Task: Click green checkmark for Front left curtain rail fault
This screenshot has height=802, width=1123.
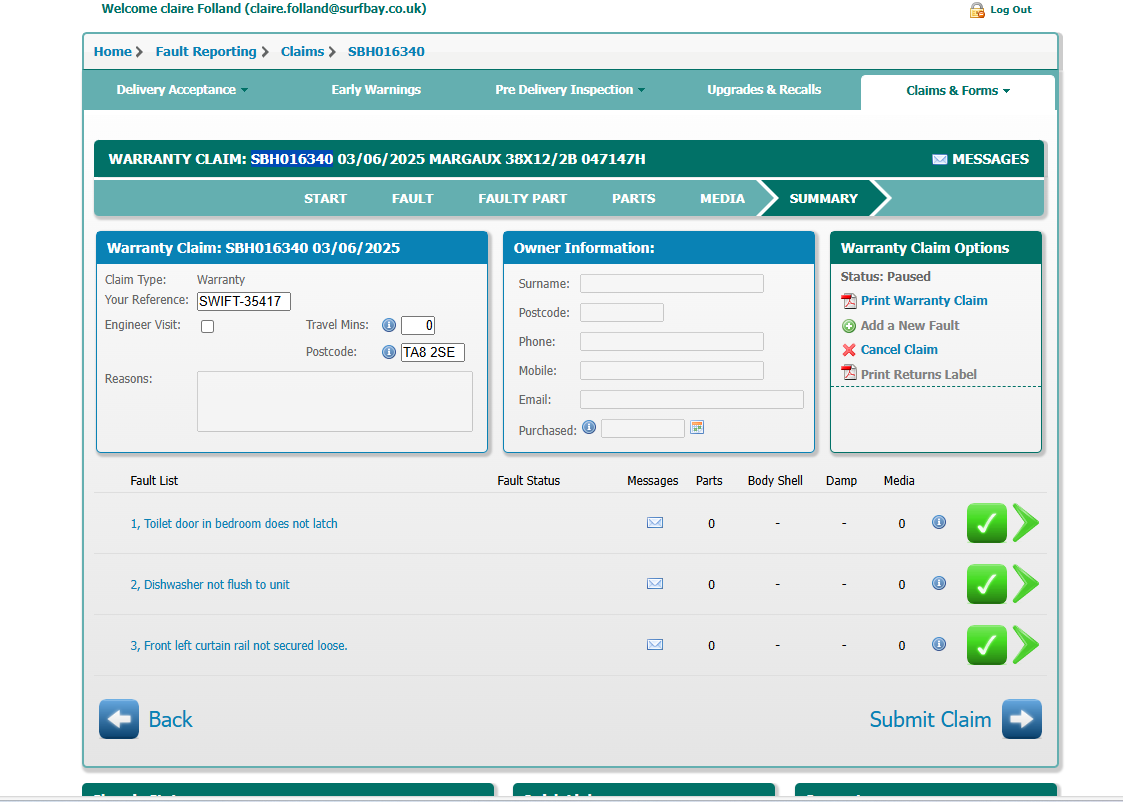Action: click(x=986, y=645)
